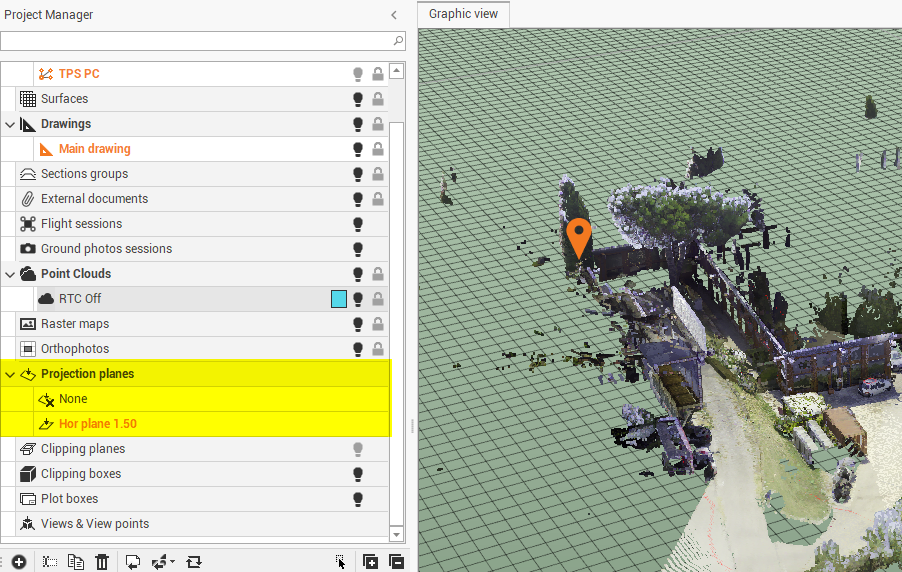The width and height of the screenshot is (902, 572).
Task: Collapse the Point Clouds group
Action: (10, 274)
